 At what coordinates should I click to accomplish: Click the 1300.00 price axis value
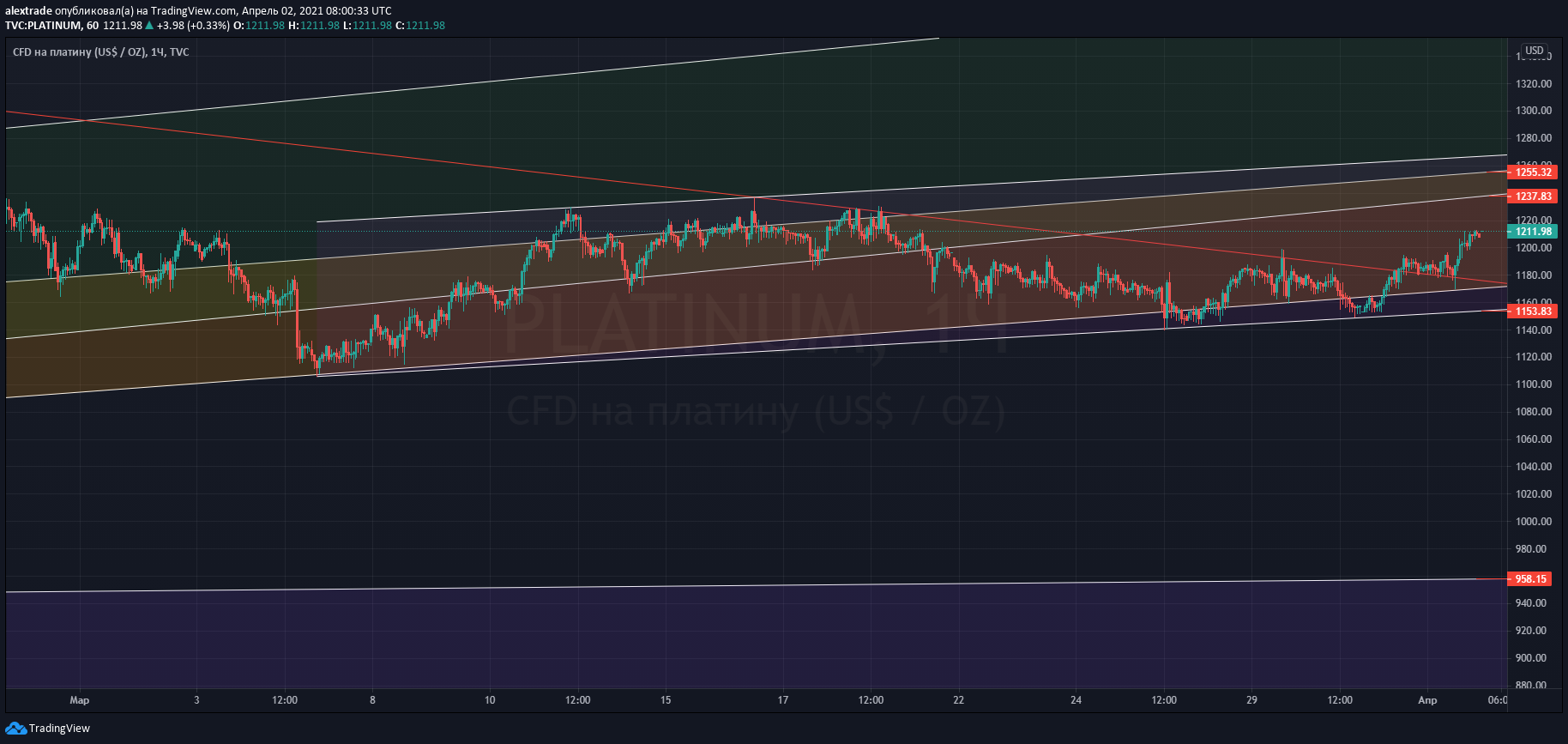coord(1534,111)
